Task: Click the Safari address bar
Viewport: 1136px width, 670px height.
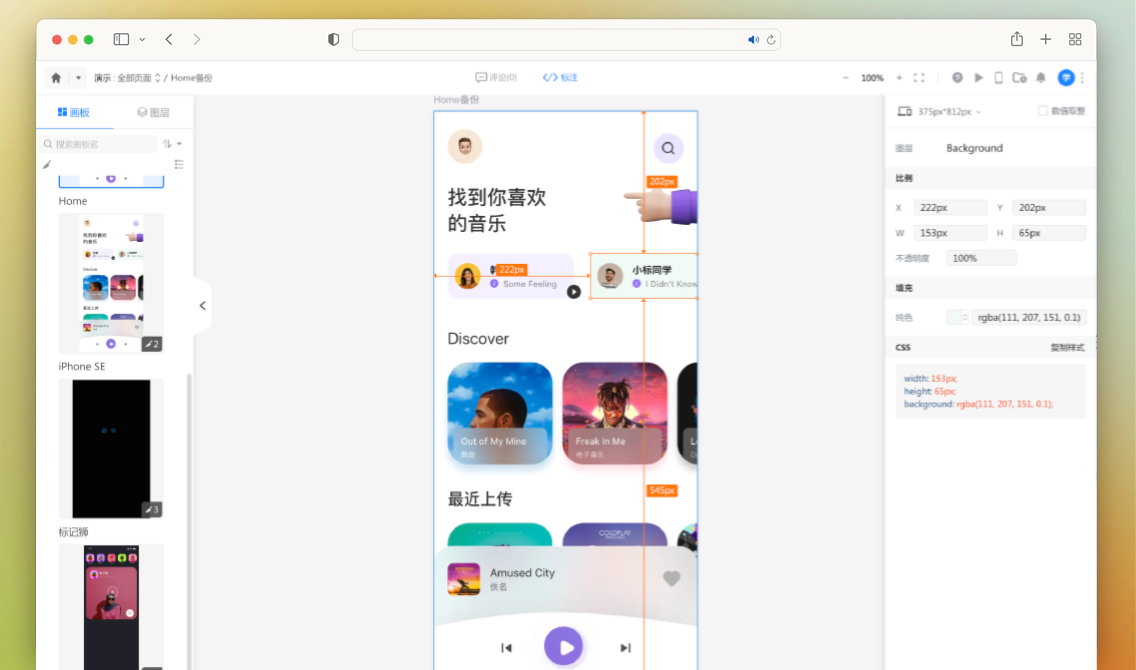Action: [x=566, y=40]
